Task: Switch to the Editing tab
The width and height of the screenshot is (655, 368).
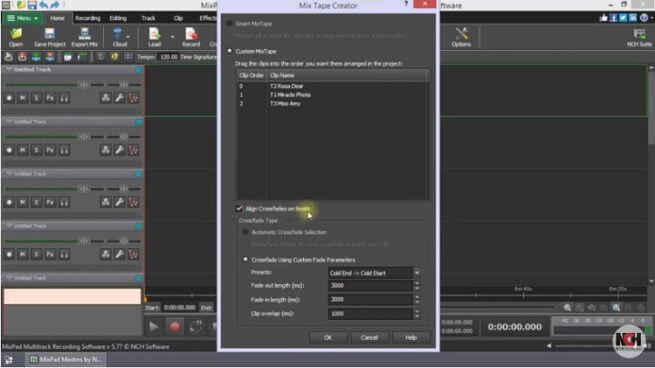Action: (118, 18)
